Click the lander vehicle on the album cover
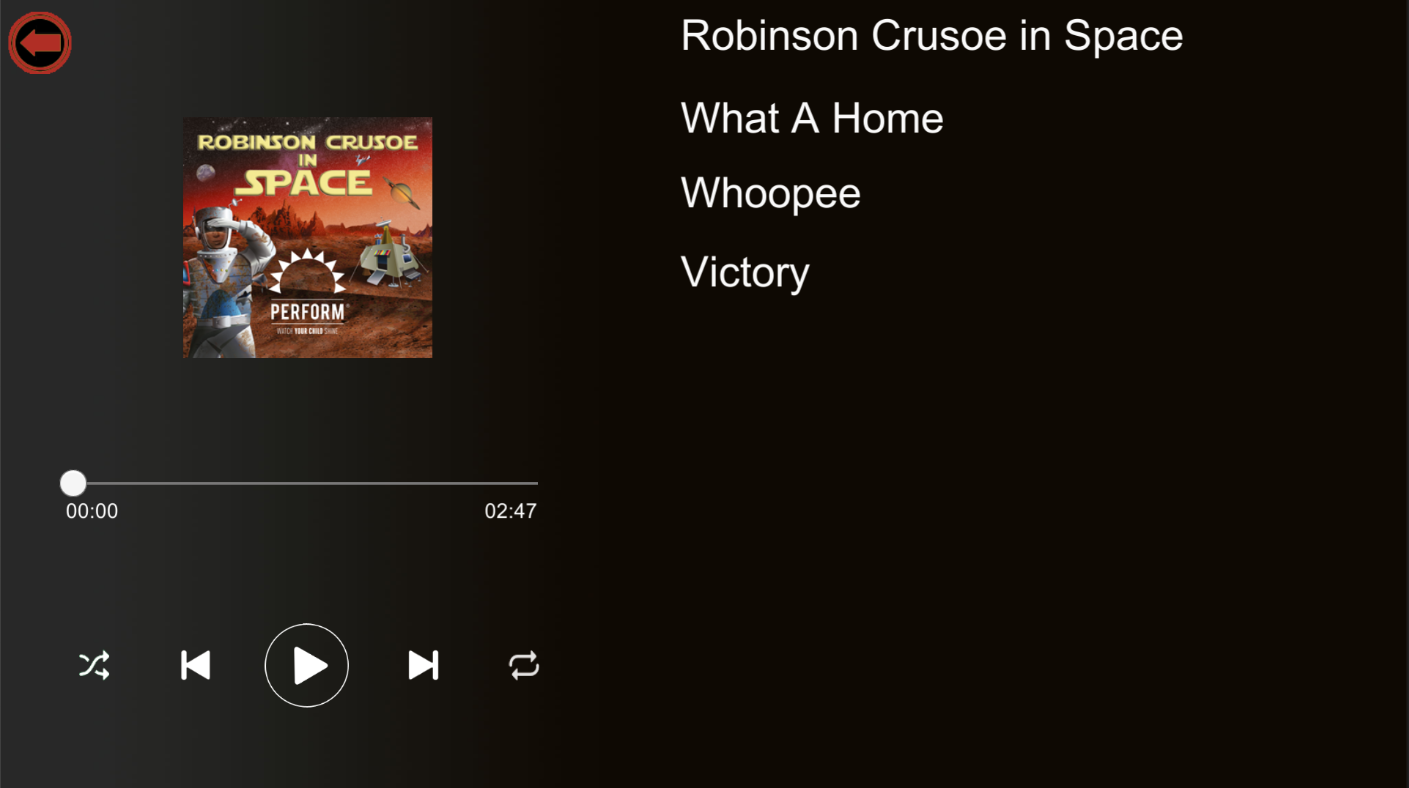The width and height of the screenshot is (1409, 788). pos(390,254)
